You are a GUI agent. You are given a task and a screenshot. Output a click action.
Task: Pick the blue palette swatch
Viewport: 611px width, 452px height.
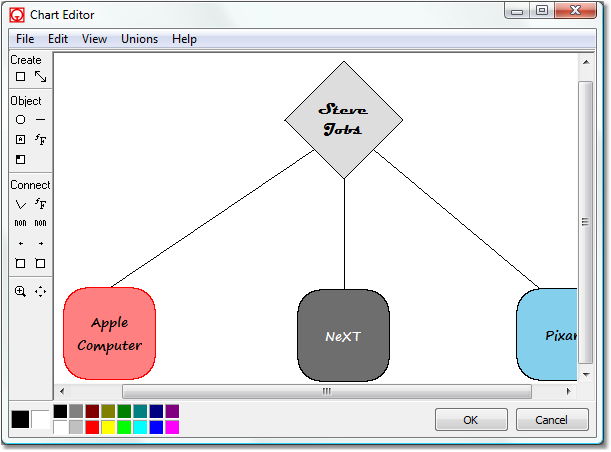(156, 427)
